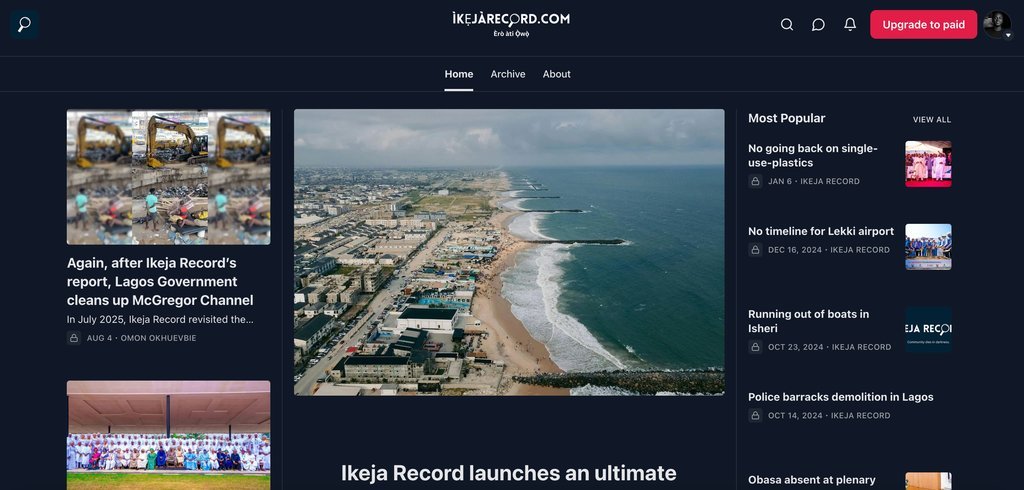Open 'No timeline for Lekki airport' article
This screenshot has width=1024, height=490.
tap(821, 231)
